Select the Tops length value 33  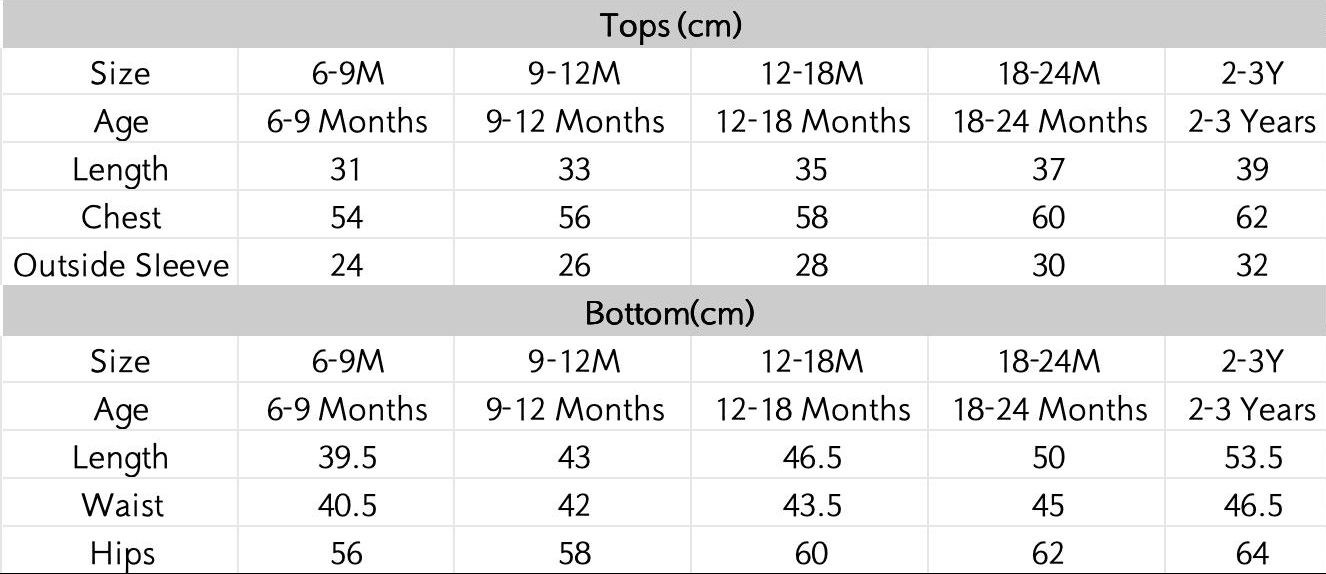point(574,169)
